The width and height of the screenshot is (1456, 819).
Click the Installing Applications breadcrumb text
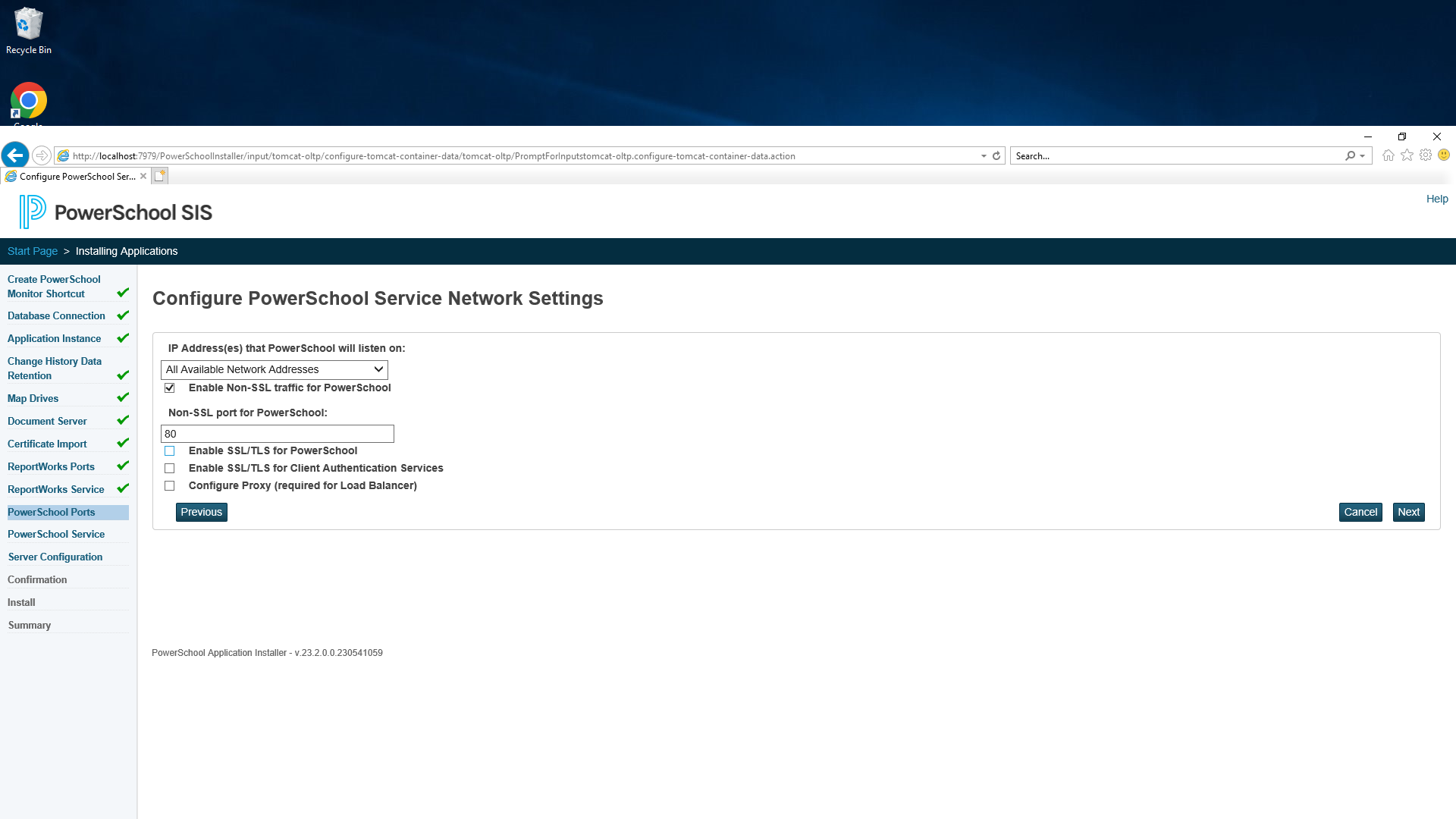127,251
